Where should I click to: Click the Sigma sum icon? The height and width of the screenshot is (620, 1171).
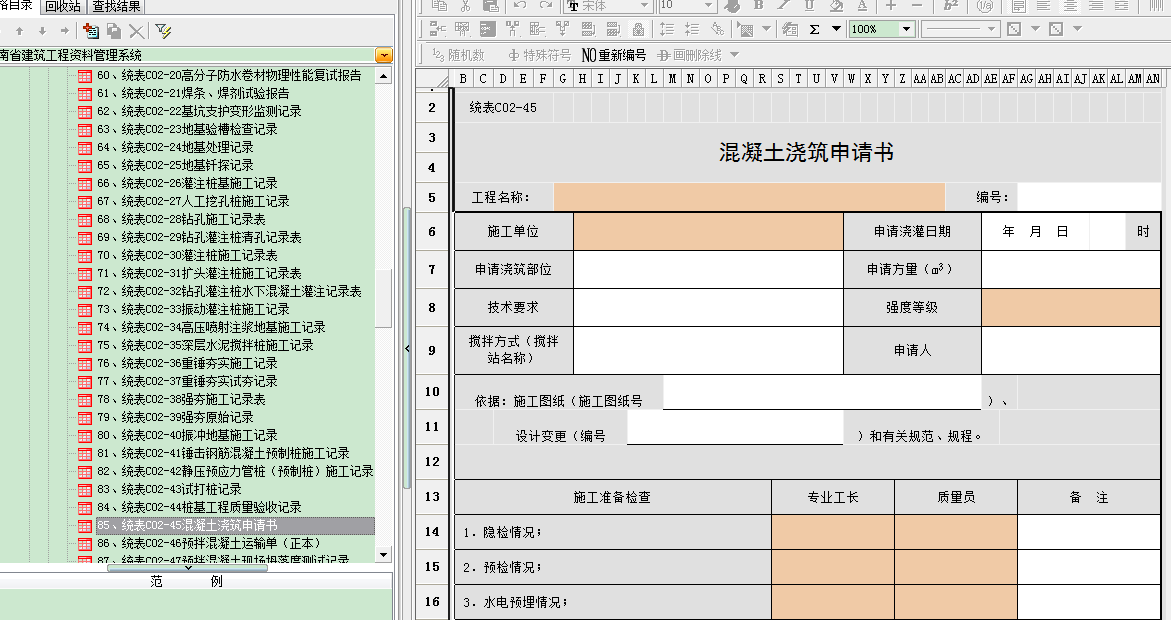pyautogui.click(x=814, y=29)
